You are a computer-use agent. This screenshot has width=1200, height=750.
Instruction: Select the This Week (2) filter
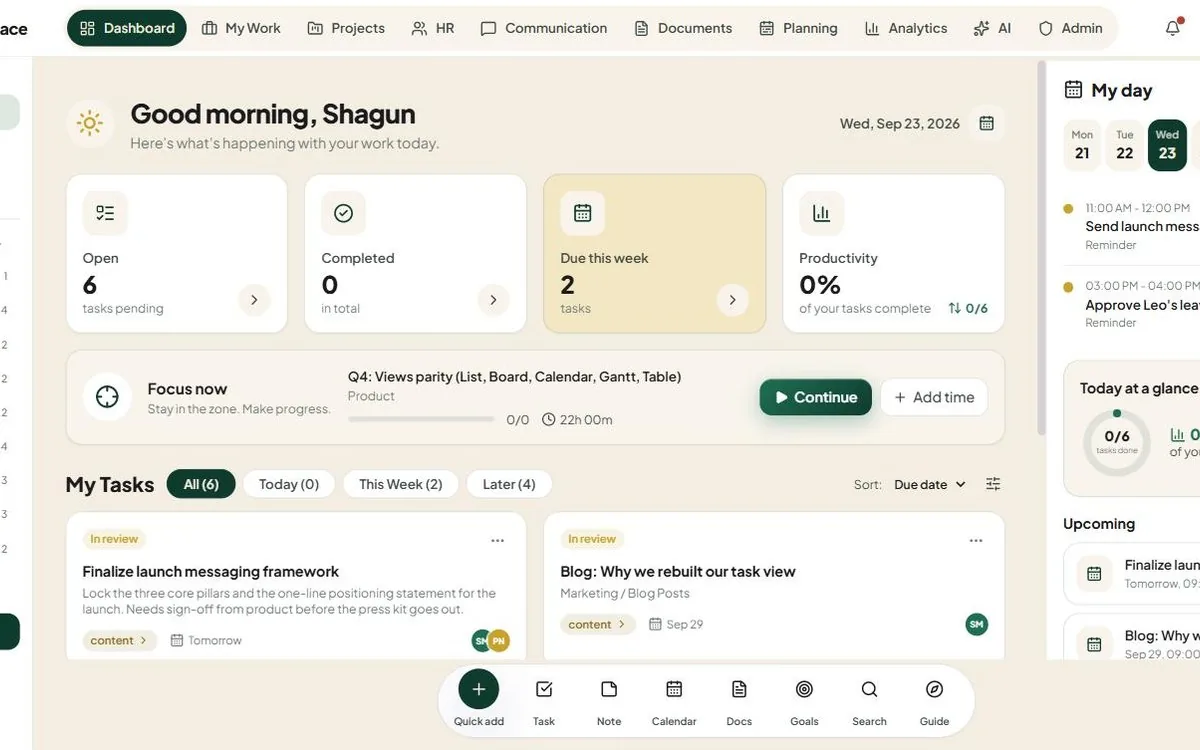point(401,484)
